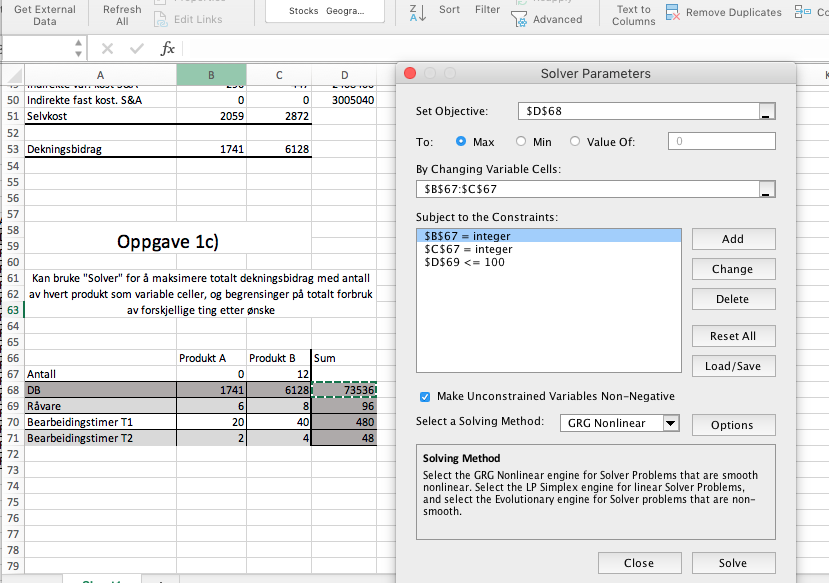
Task: Select column B header
Action: [211, 75]
